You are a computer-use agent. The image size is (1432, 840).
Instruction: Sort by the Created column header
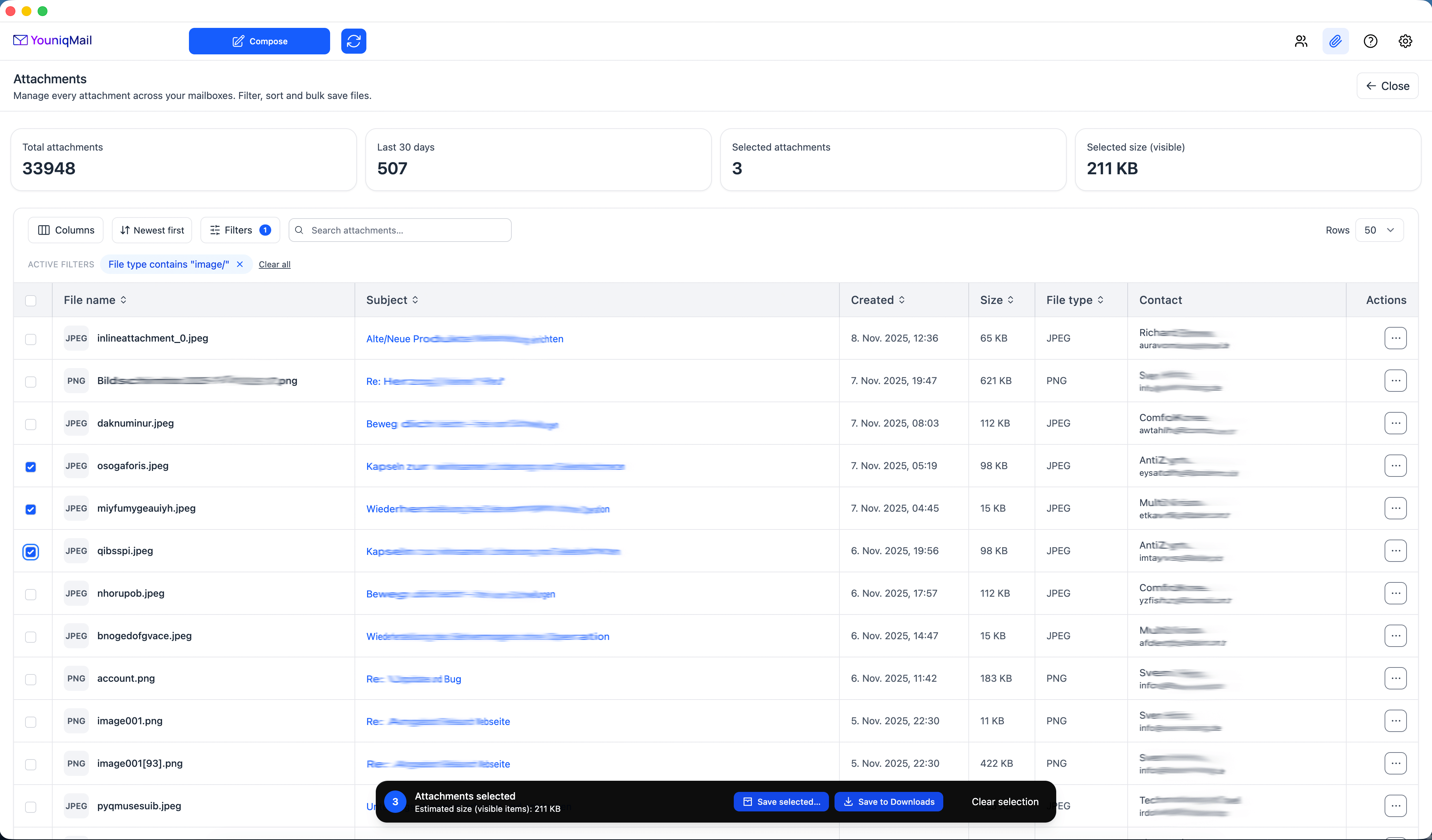[877, 300]
